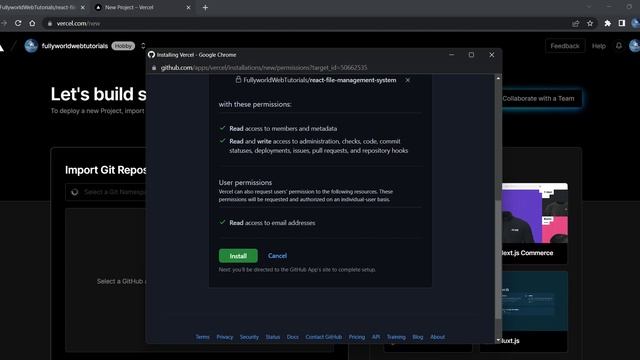640x360 pixels.
Task: Open Vercel notifications bell
Action: (619, 46)
